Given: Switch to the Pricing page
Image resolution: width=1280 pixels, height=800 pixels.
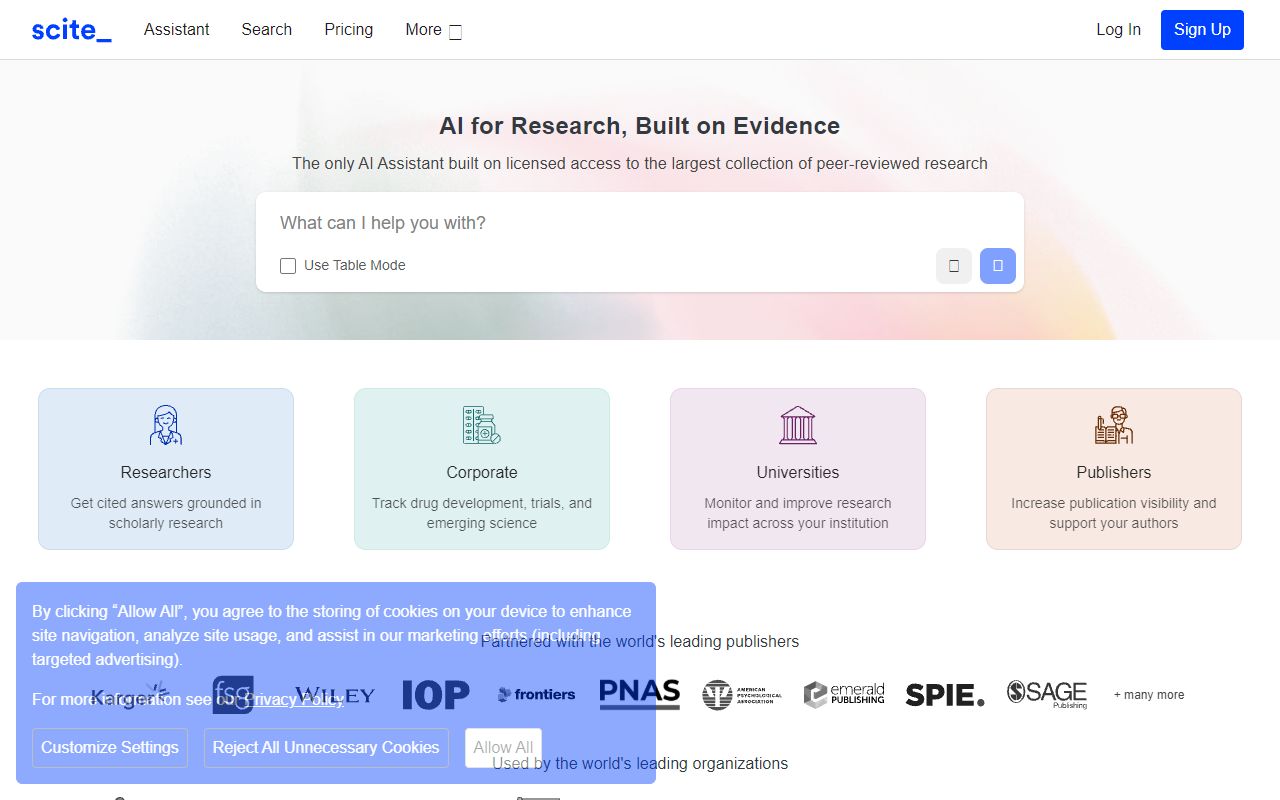Looking at the screenshot, I should (x=348, y=30).
